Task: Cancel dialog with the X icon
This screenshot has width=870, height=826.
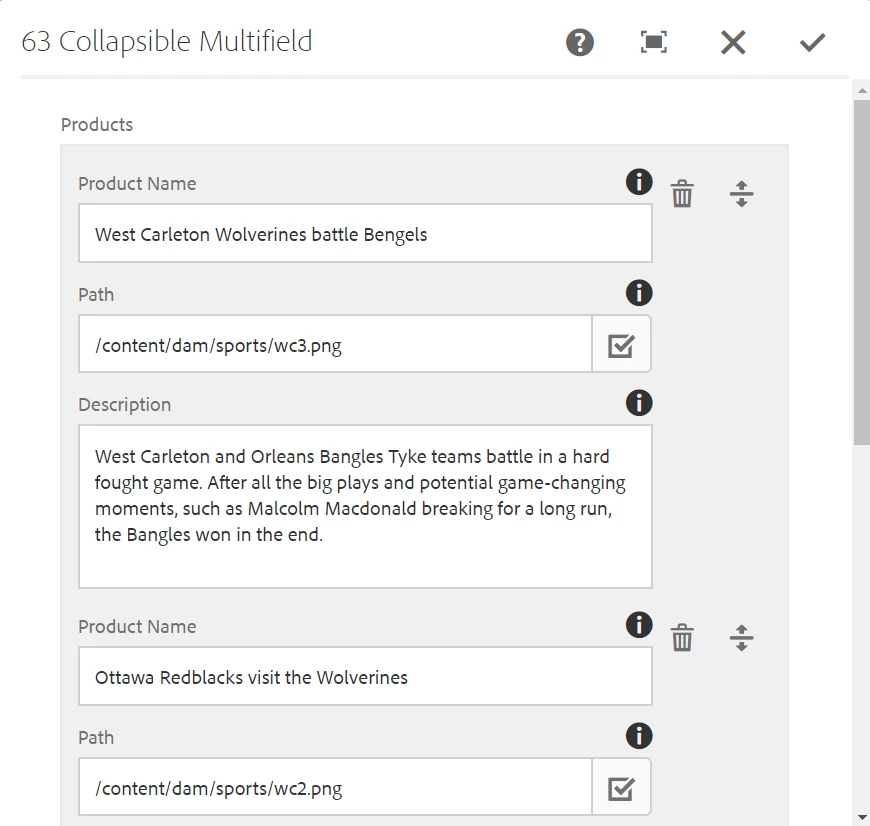Action: click(x=733, y=42)
